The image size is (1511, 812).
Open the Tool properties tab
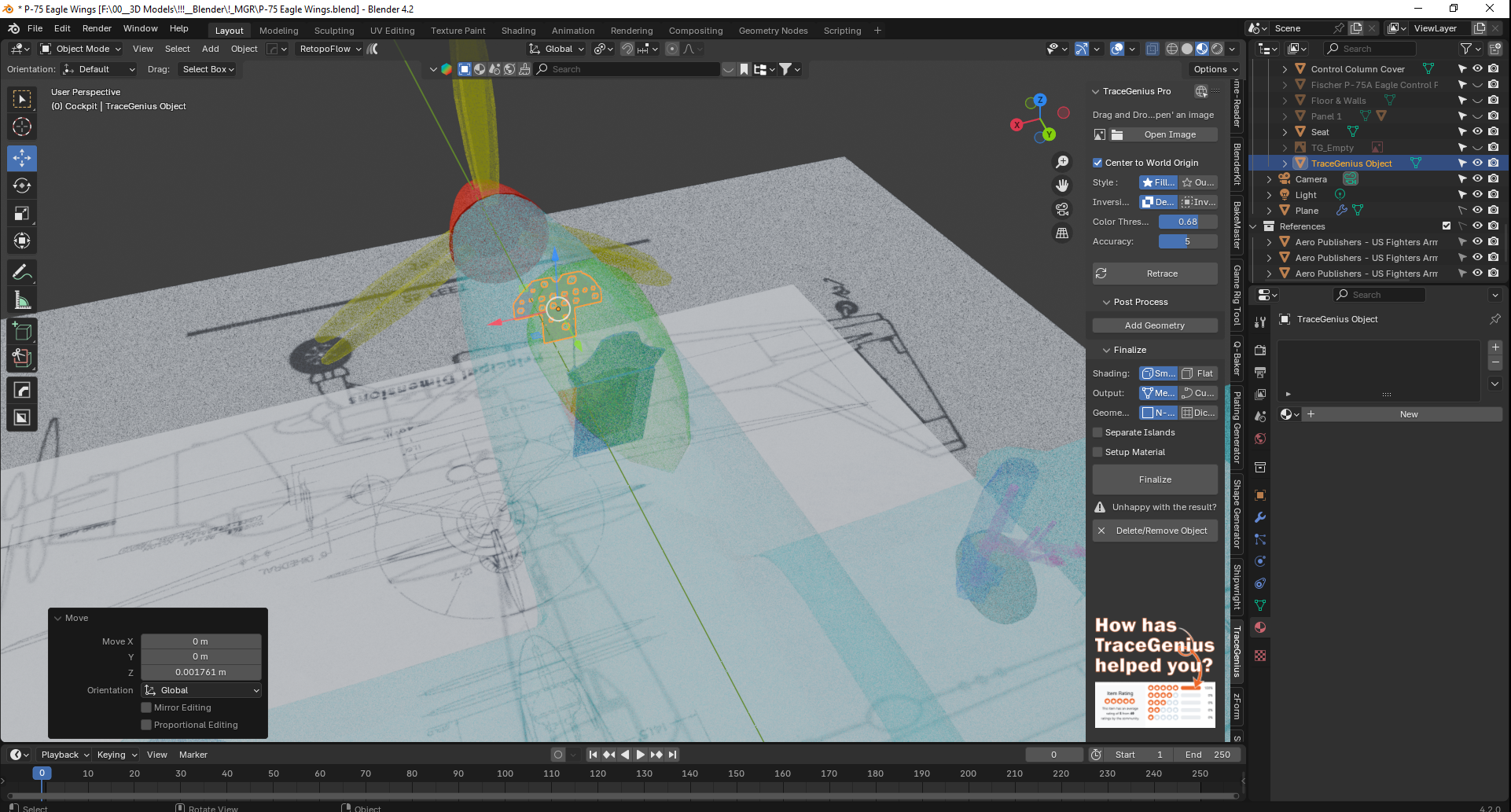[x=1260, y=322]
